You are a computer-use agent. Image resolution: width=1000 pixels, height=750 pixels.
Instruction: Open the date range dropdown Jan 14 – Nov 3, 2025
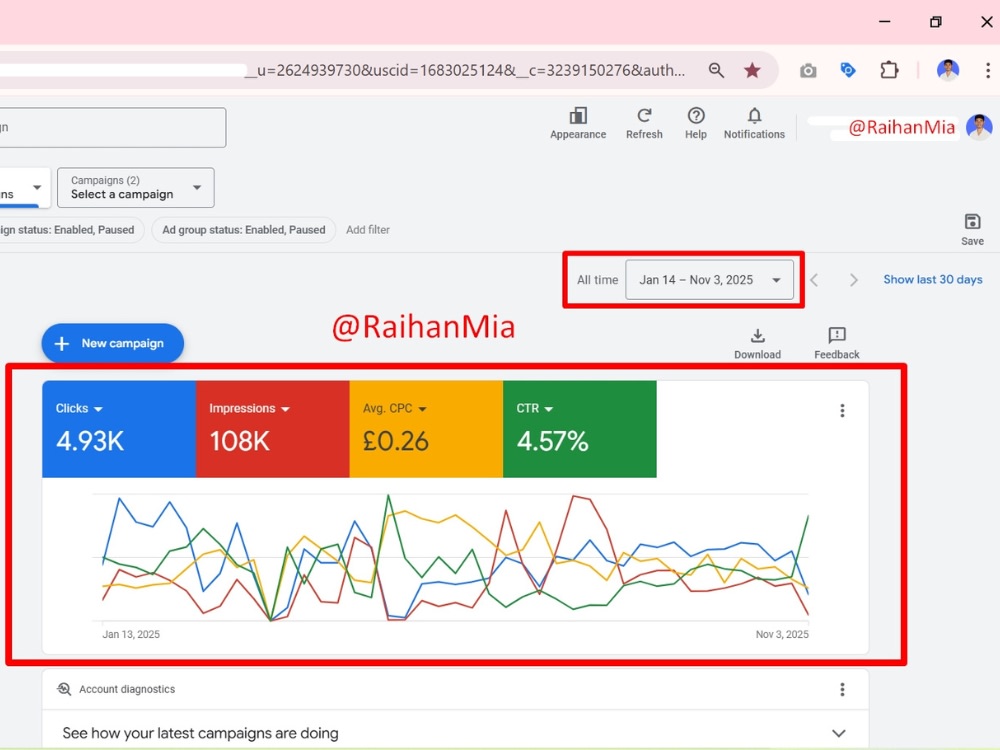point(709,280)
